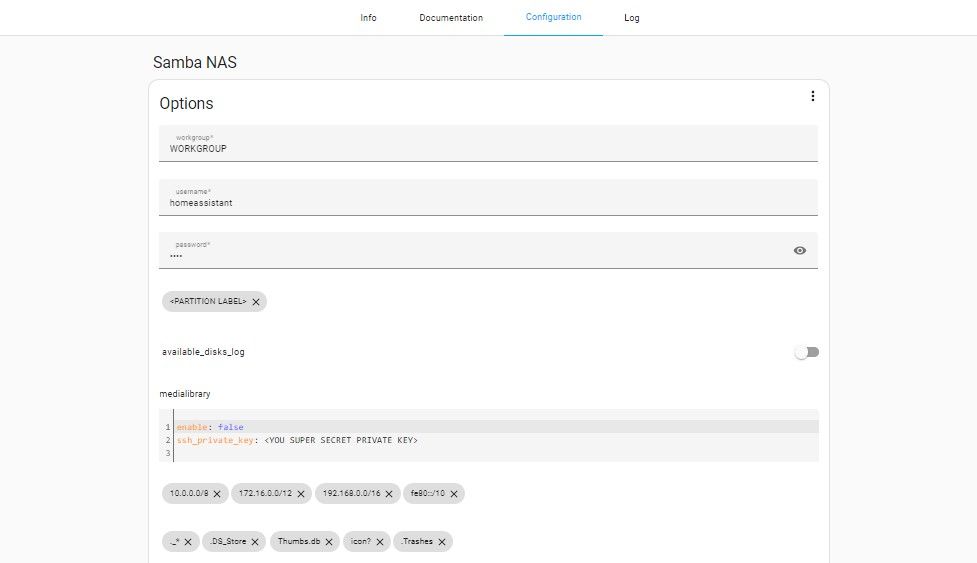Click the available_disks_log label
Viewport: 977px width, 563px height.
point(203,352)
